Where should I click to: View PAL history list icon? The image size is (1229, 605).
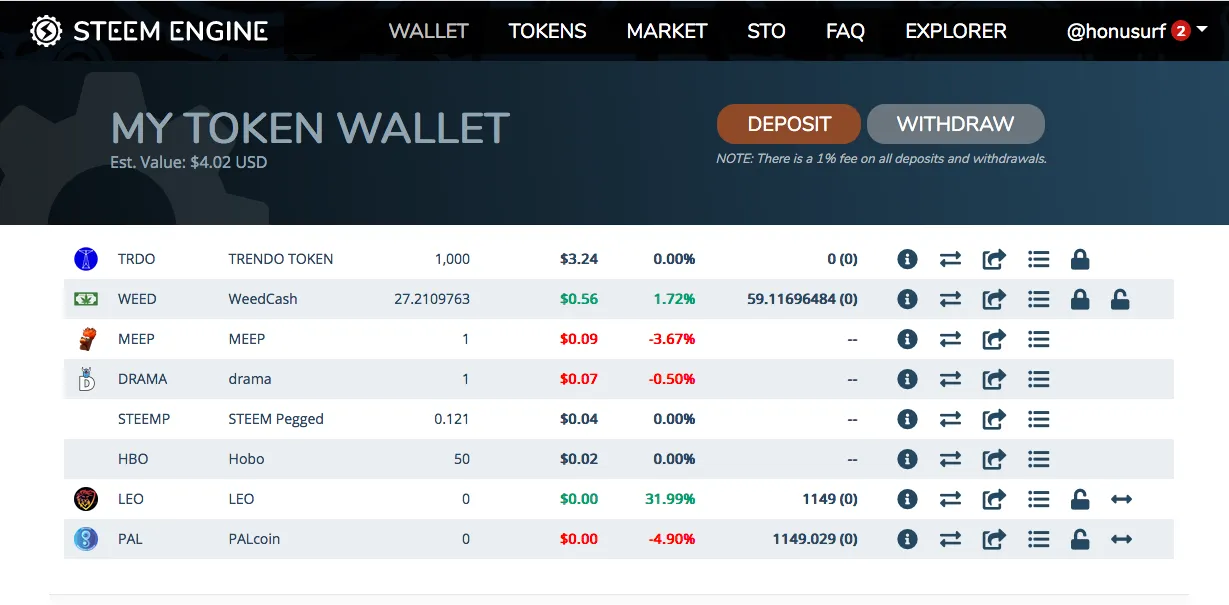(1038, 539)
